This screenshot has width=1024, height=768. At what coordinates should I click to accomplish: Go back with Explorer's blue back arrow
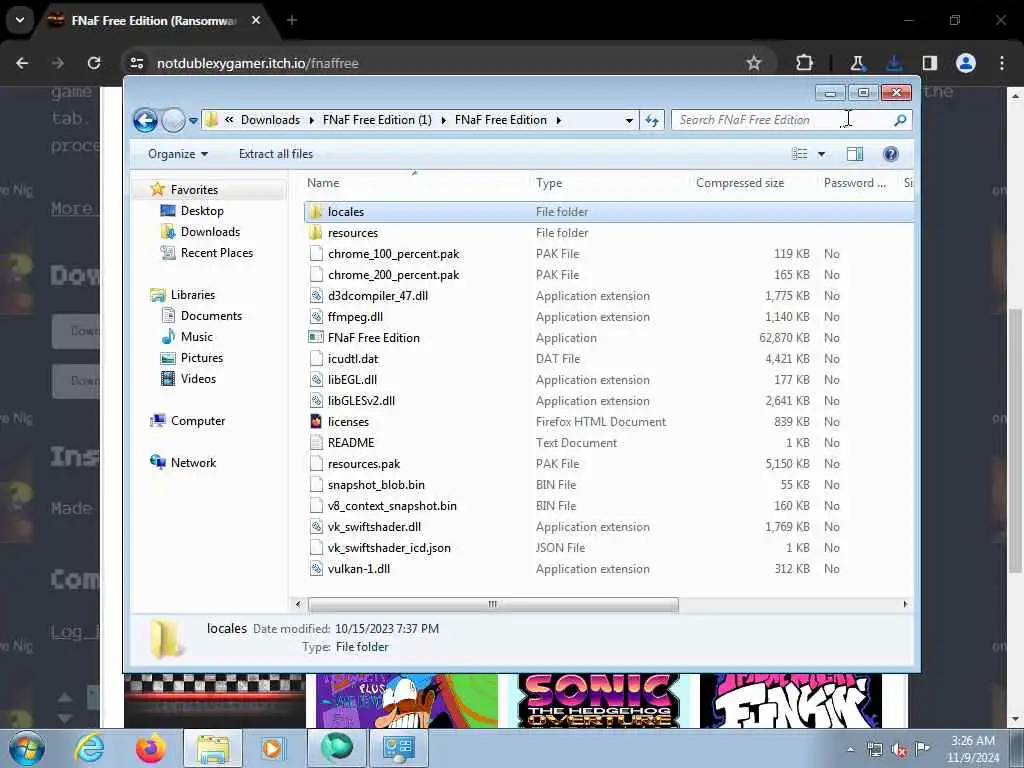point(145,120)
